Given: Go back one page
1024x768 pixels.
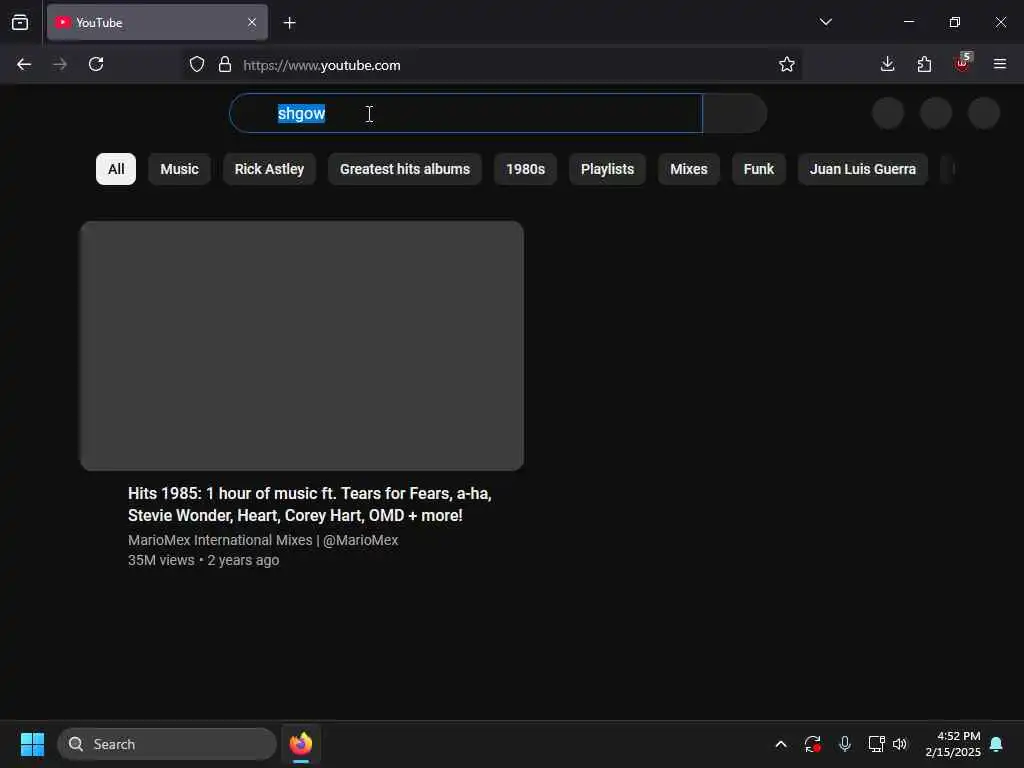Looking at the screenshot, I should (24, 64).
